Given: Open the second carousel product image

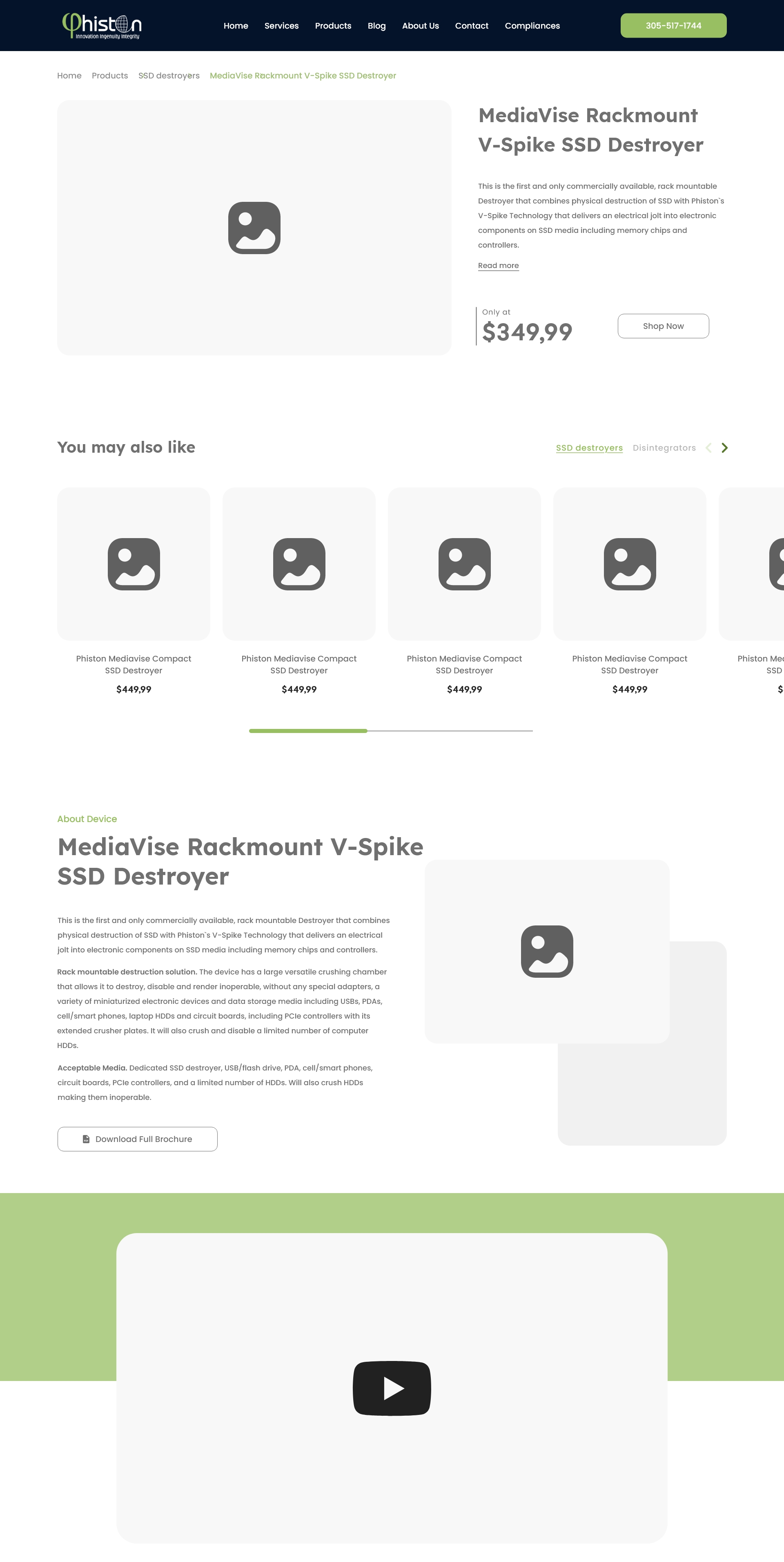Looking at the screenshot, I should 299,564.
